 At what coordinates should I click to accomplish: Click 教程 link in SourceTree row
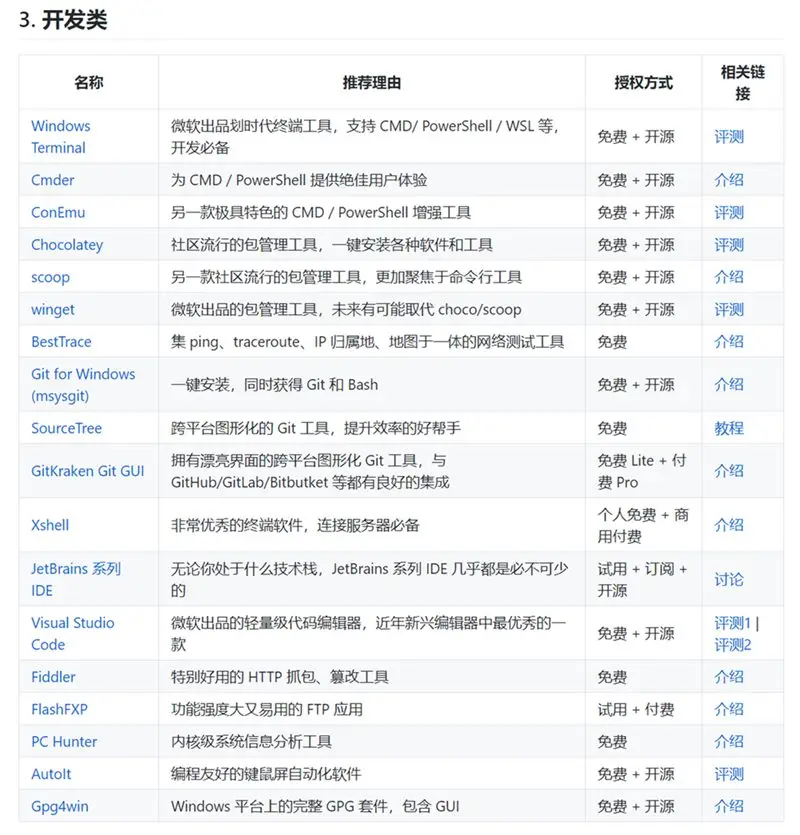(729, 428)
